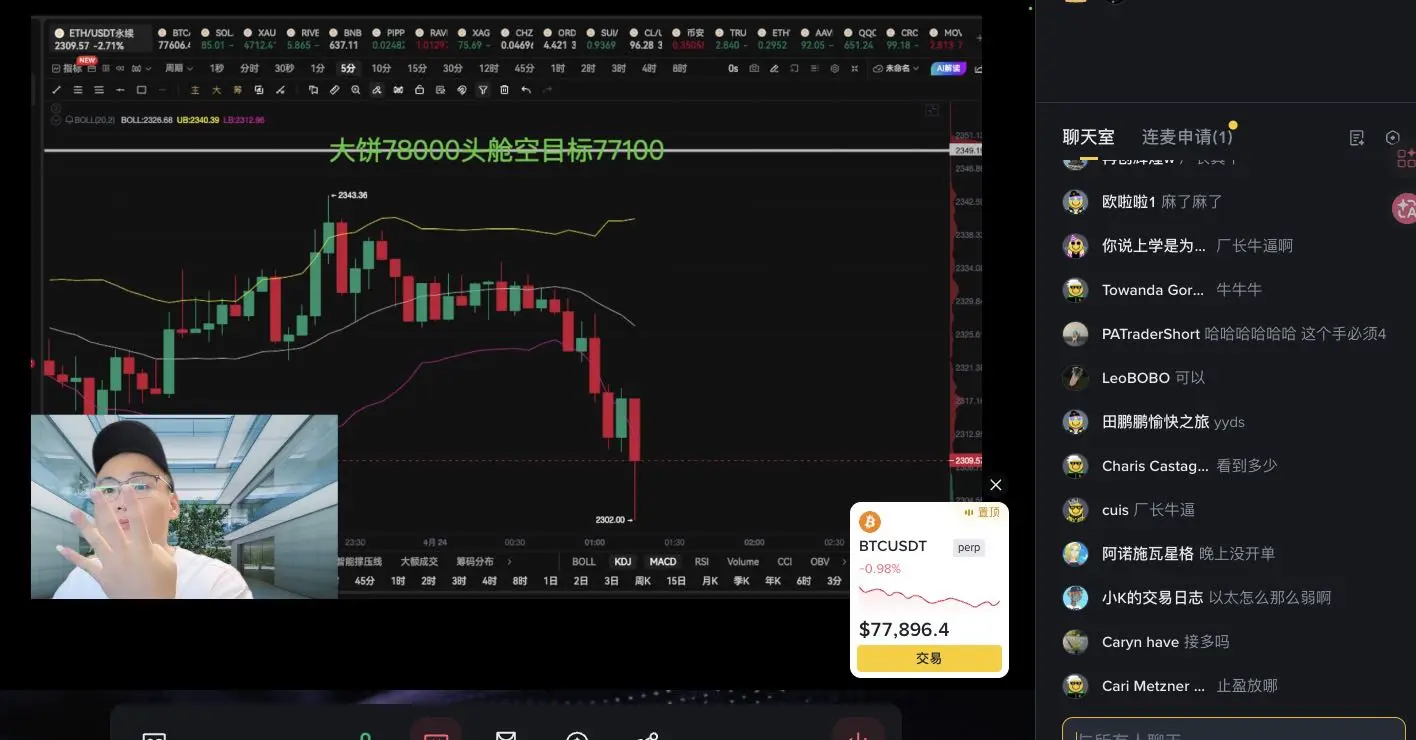Switch to the 1时 timeframe in top bar
1416x740 pixels.
(558, 68)
